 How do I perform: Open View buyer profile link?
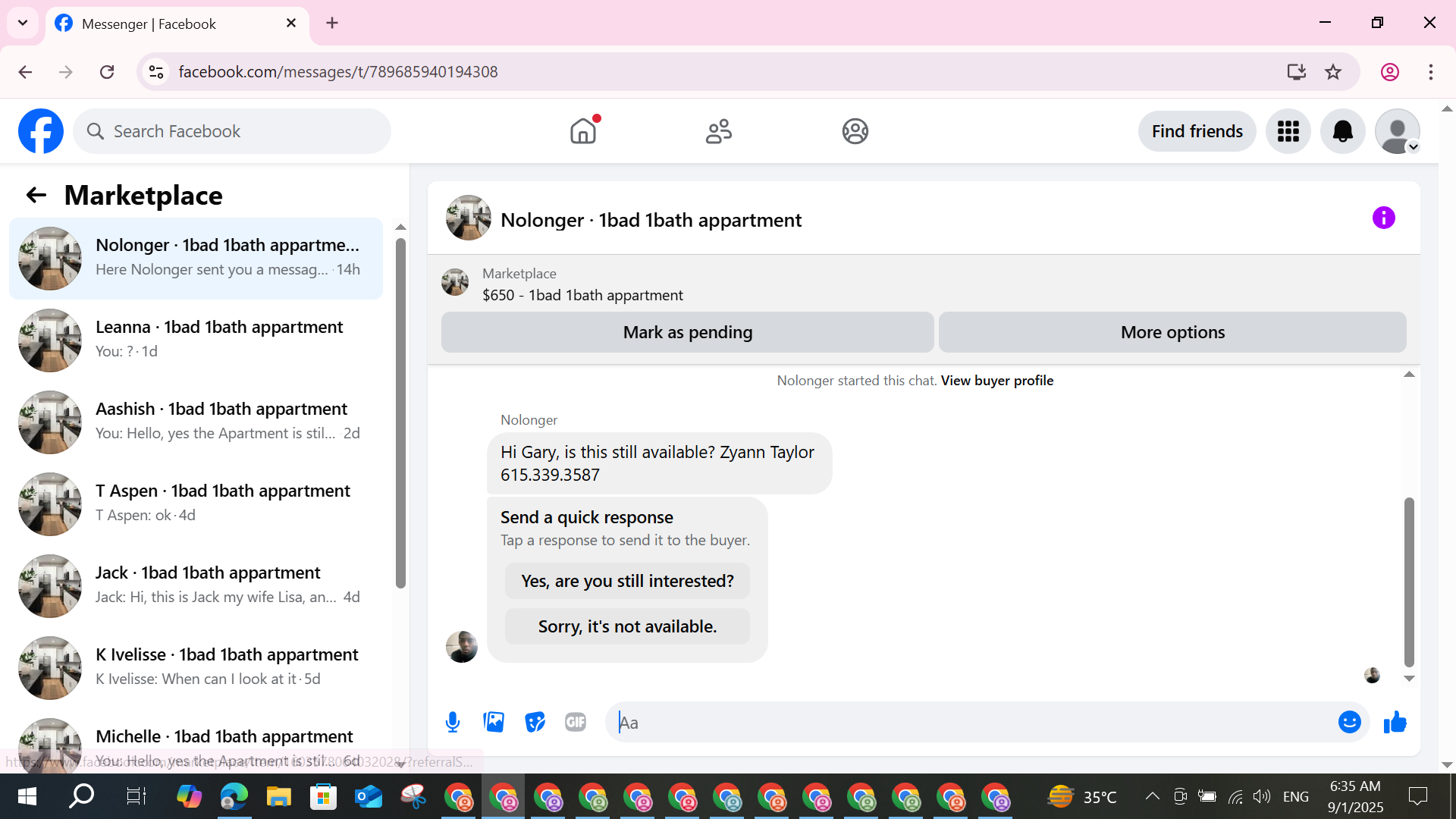[996, 381]
